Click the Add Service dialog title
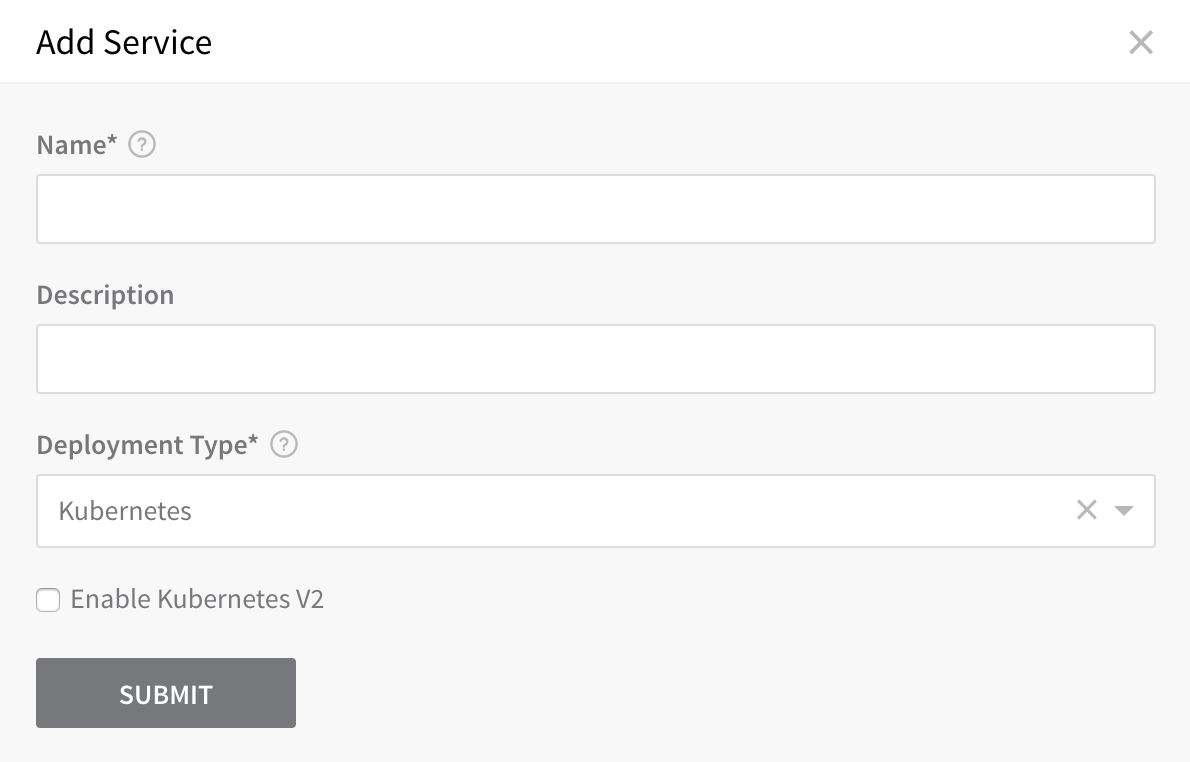 pos(124,43)
